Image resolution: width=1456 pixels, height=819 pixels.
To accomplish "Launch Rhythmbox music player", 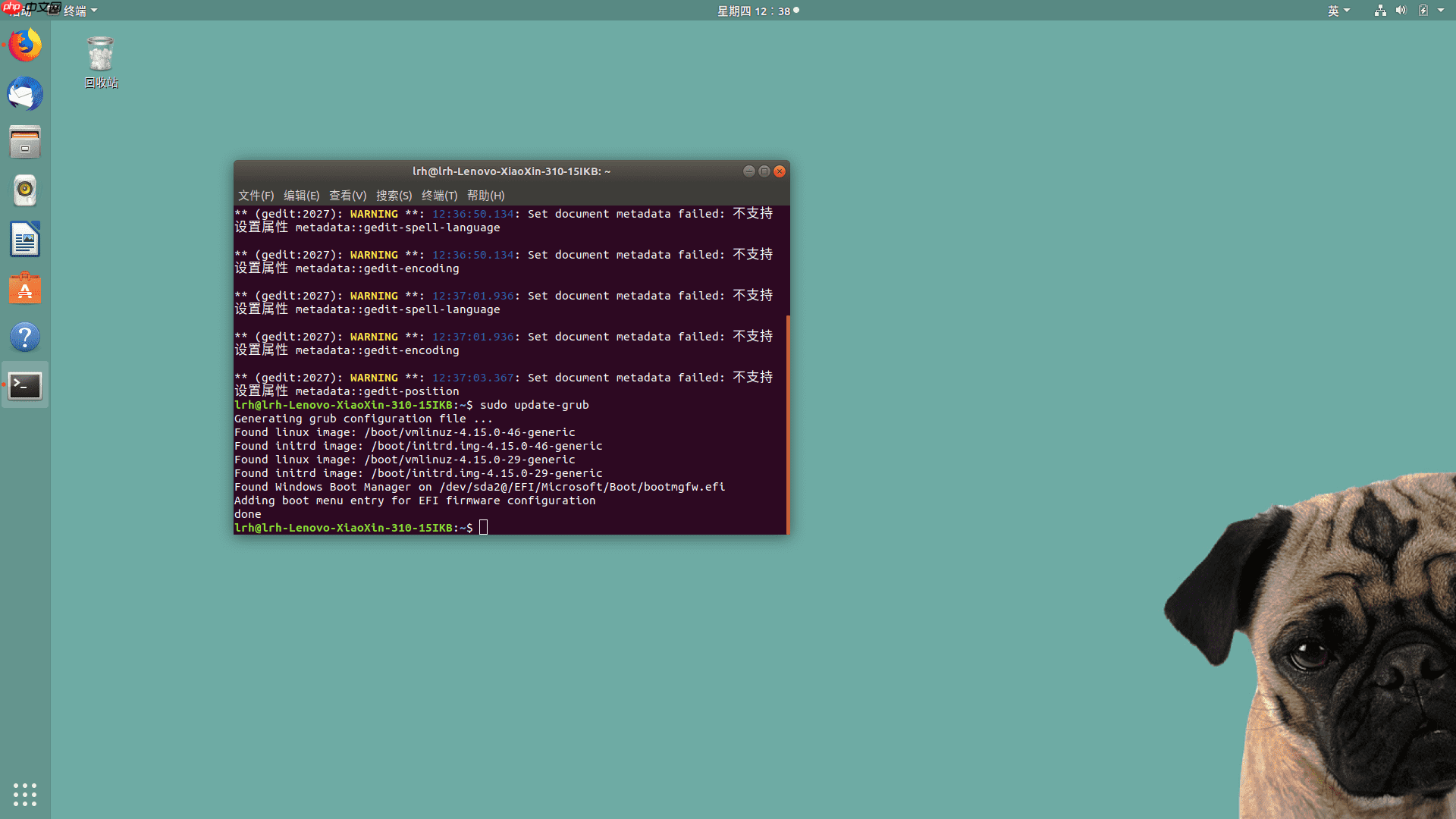I will [x=25, y=191].
